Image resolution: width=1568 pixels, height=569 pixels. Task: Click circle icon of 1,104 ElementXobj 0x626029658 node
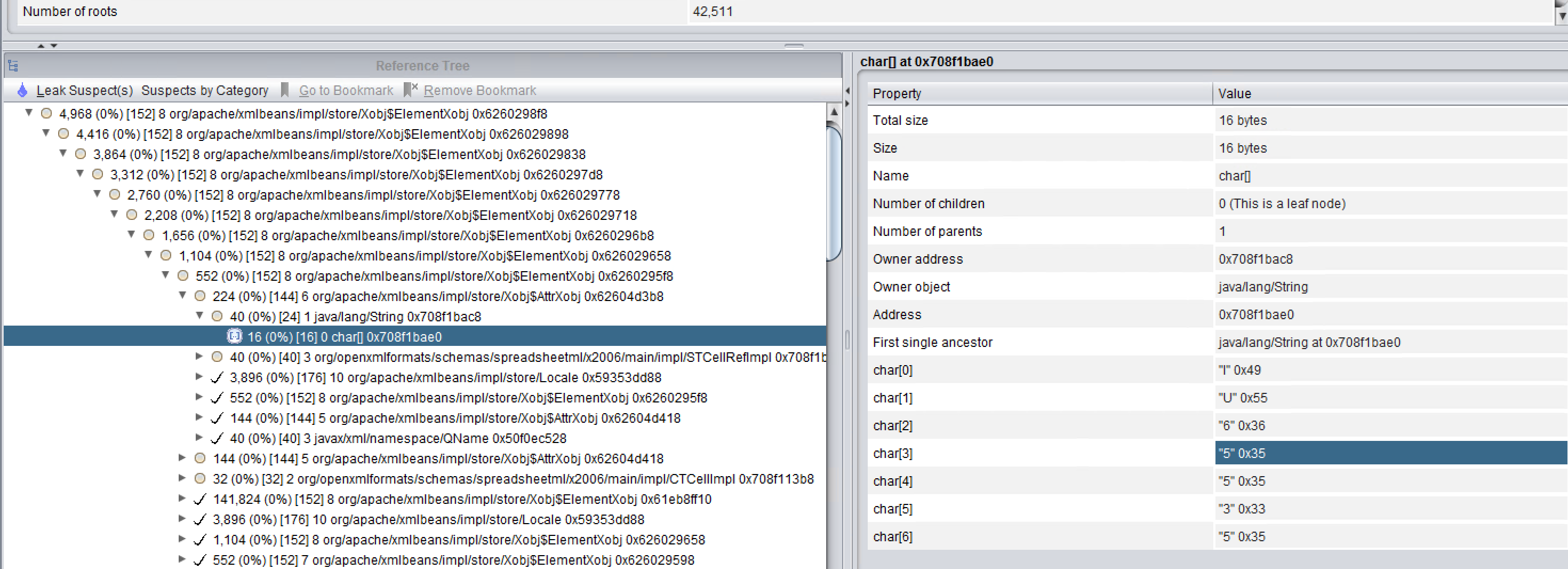pos(166,255)
